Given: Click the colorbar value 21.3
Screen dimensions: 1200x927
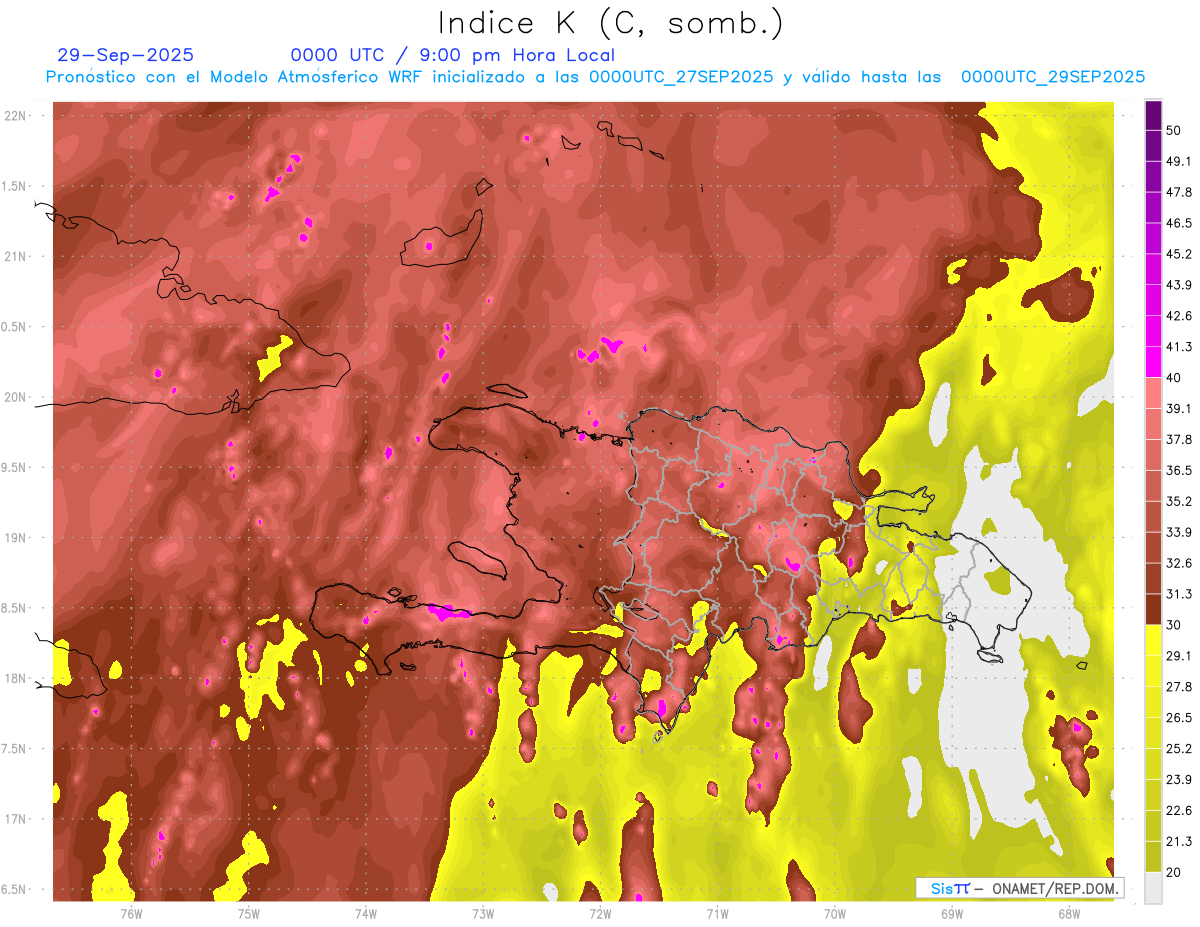Looking at the screenshot, I should pyautogui.click(x=1179, y=841).
